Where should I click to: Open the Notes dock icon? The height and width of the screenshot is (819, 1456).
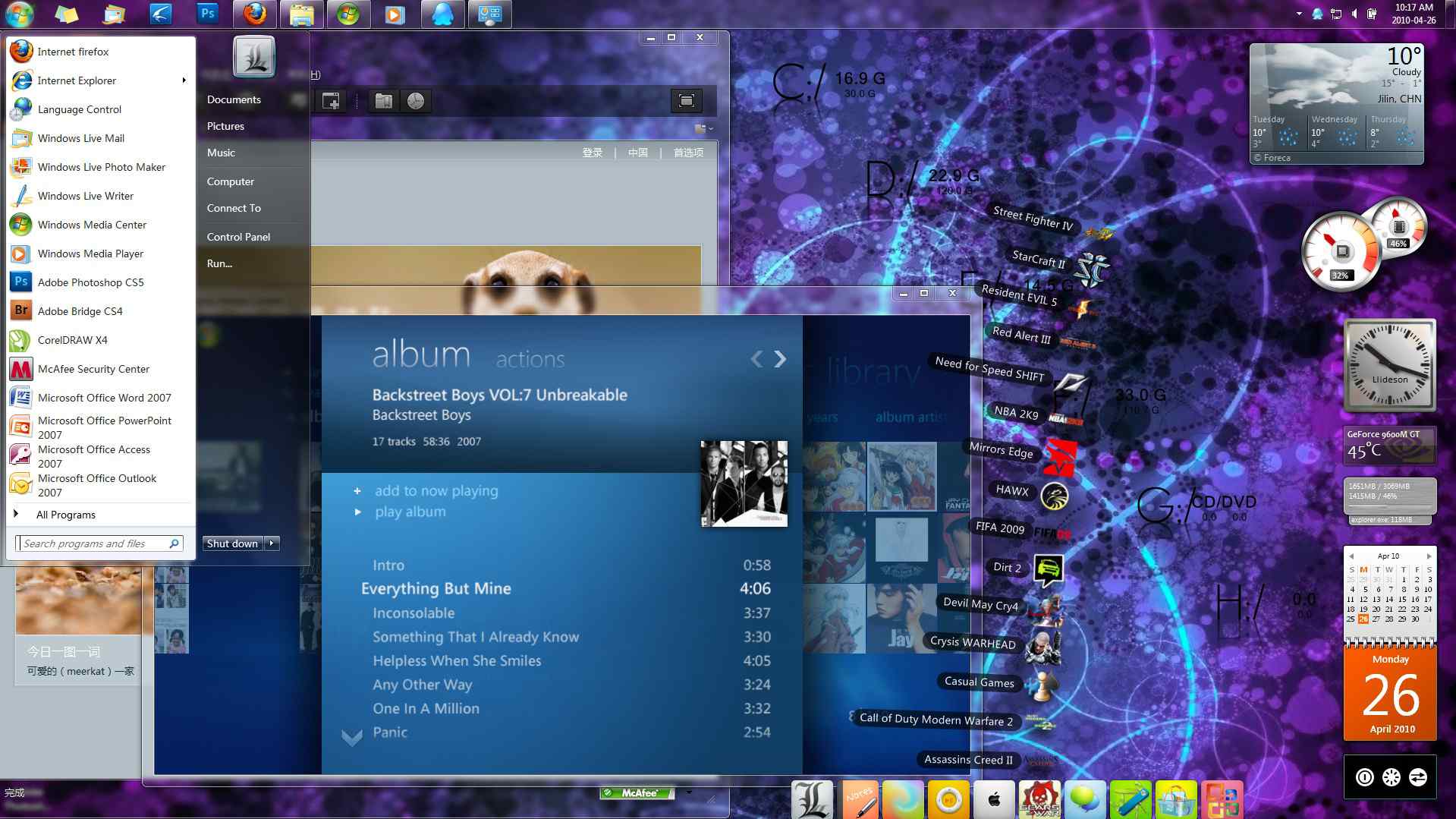[860, 799]
